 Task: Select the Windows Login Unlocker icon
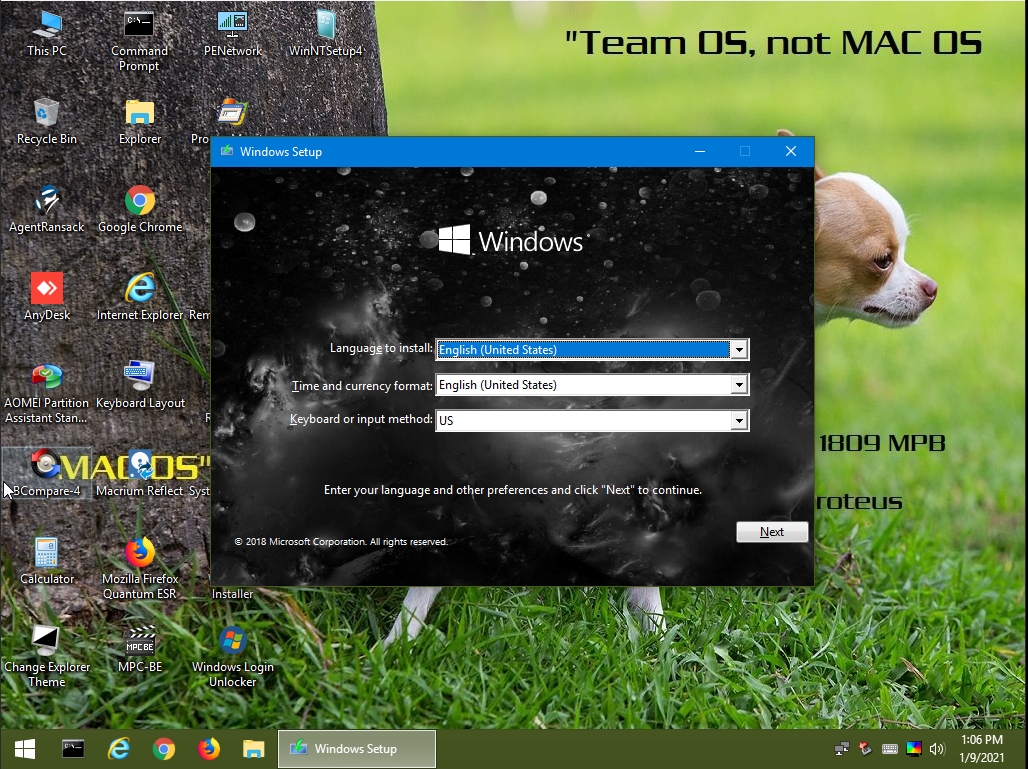click(x=233, y=657)
